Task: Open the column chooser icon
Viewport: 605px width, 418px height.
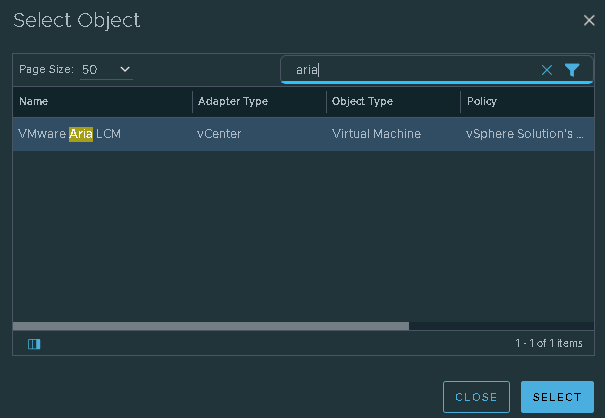Action: pyautogui.click(x=34, y=344)
